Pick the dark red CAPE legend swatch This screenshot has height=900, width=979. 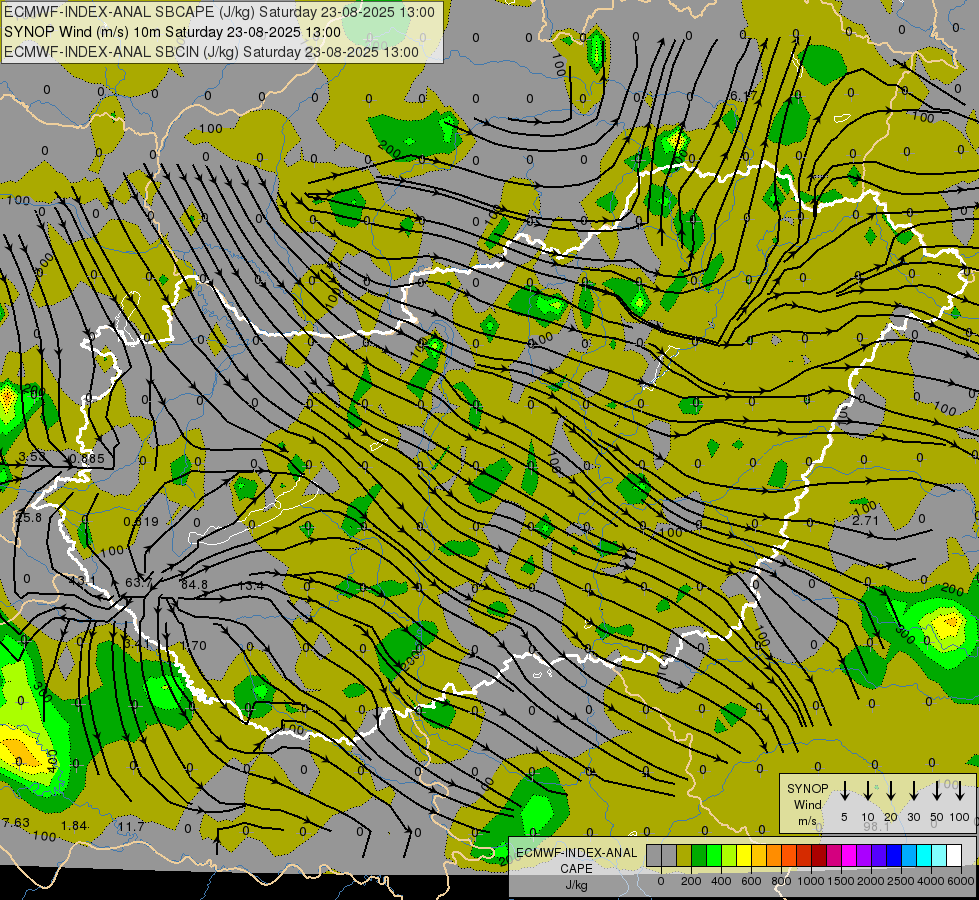point(820,855)
